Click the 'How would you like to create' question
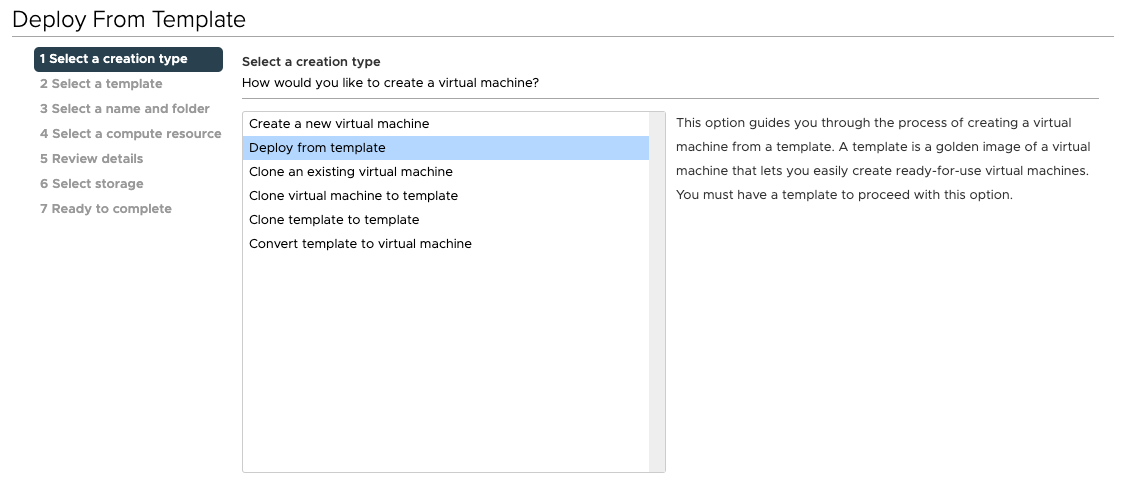The image size is (1126, 487). click(x=390, y=82)
